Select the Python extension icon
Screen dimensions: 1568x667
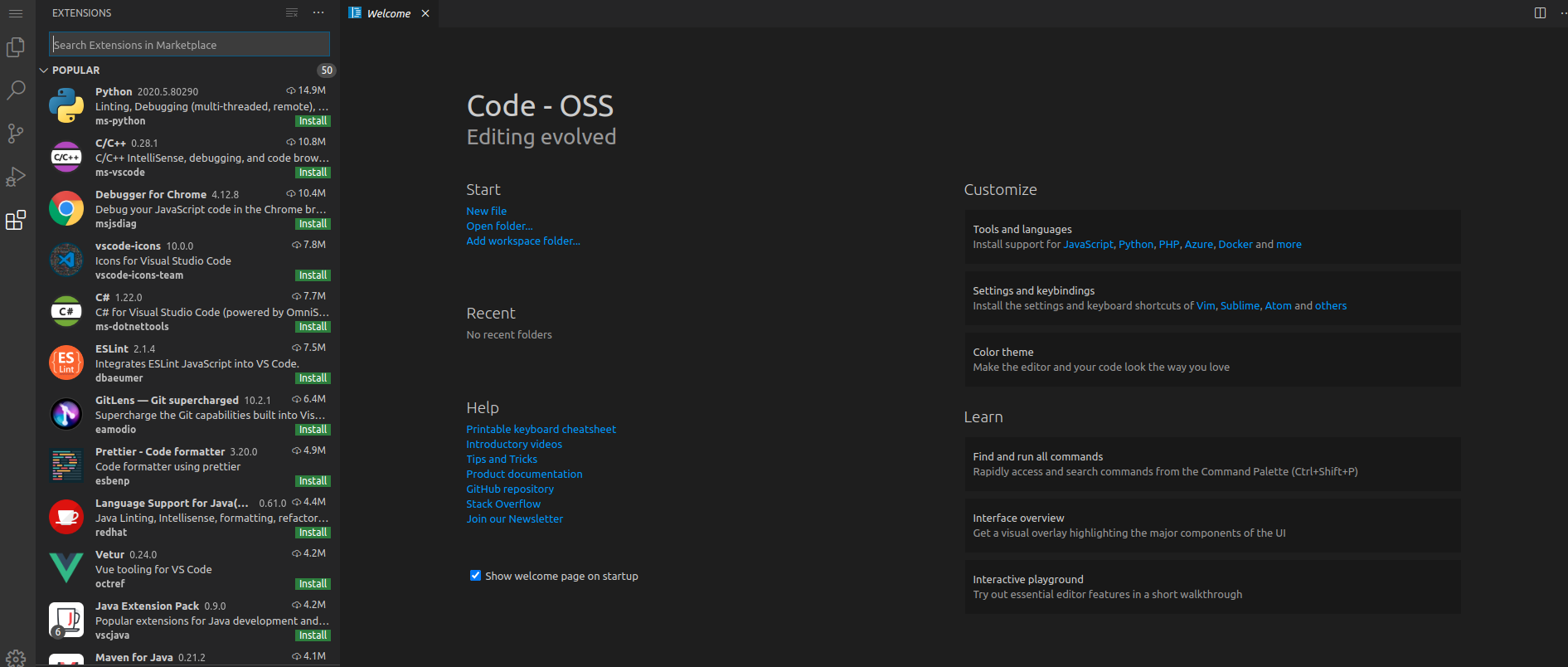tap(66, 106)
